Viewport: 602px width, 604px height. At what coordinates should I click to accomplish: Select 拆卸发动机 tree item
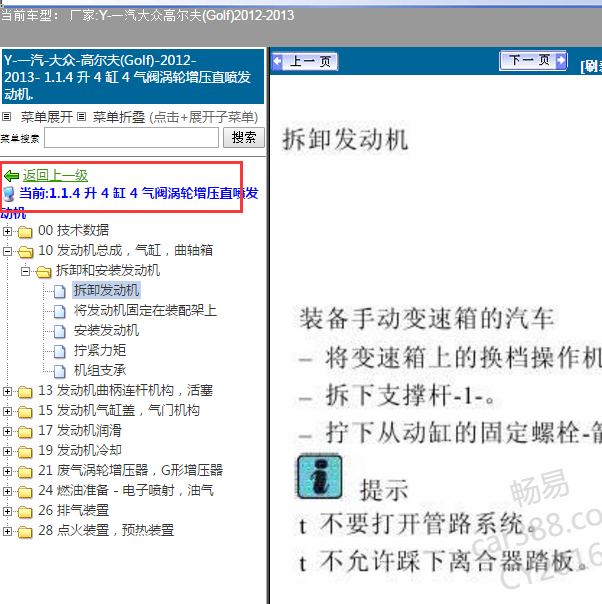(x=106, y=290)
